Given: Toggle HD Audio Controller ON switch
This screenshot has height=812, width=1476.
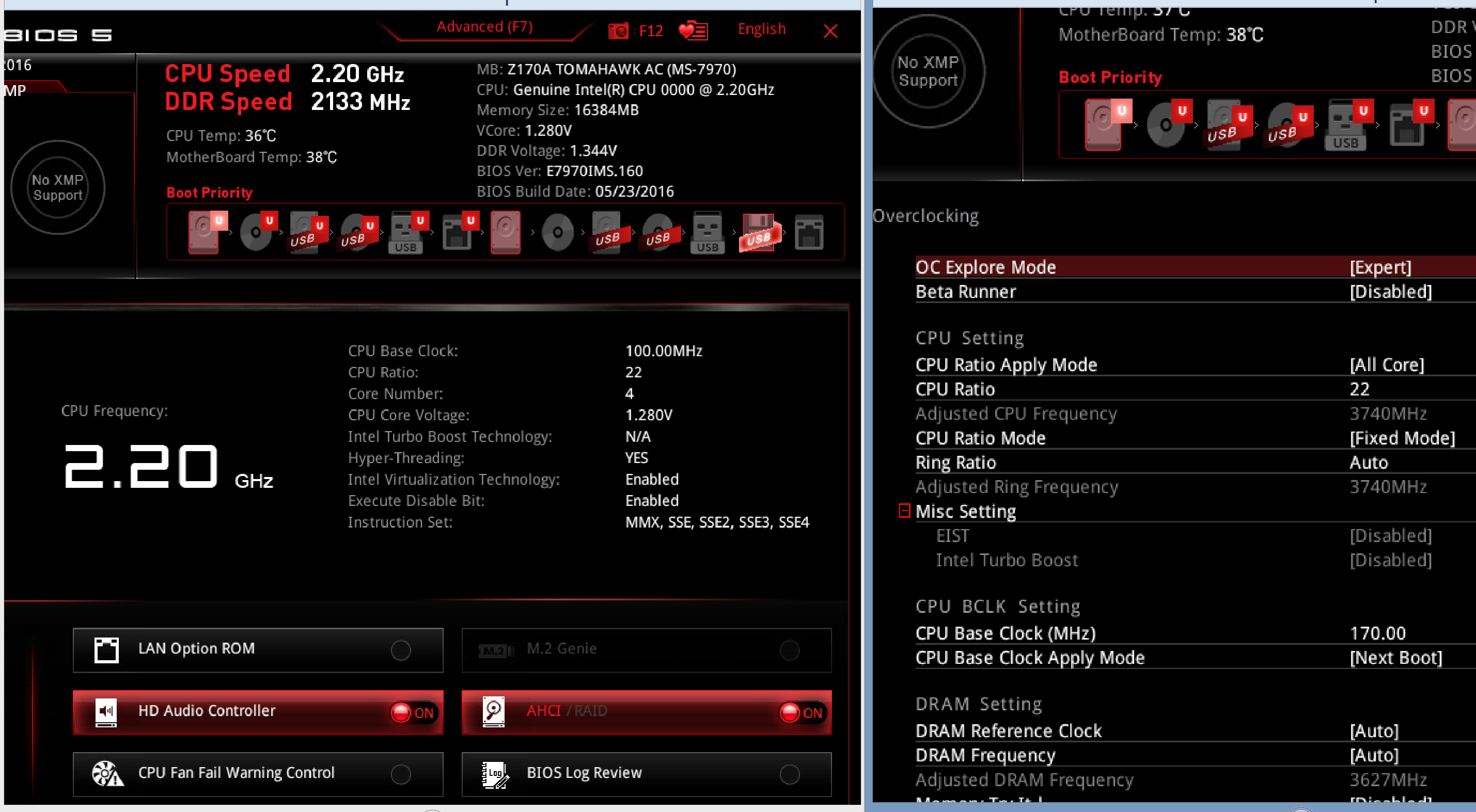Looking at the screenshot, I should pyautogui.click(x=413, y=712).
